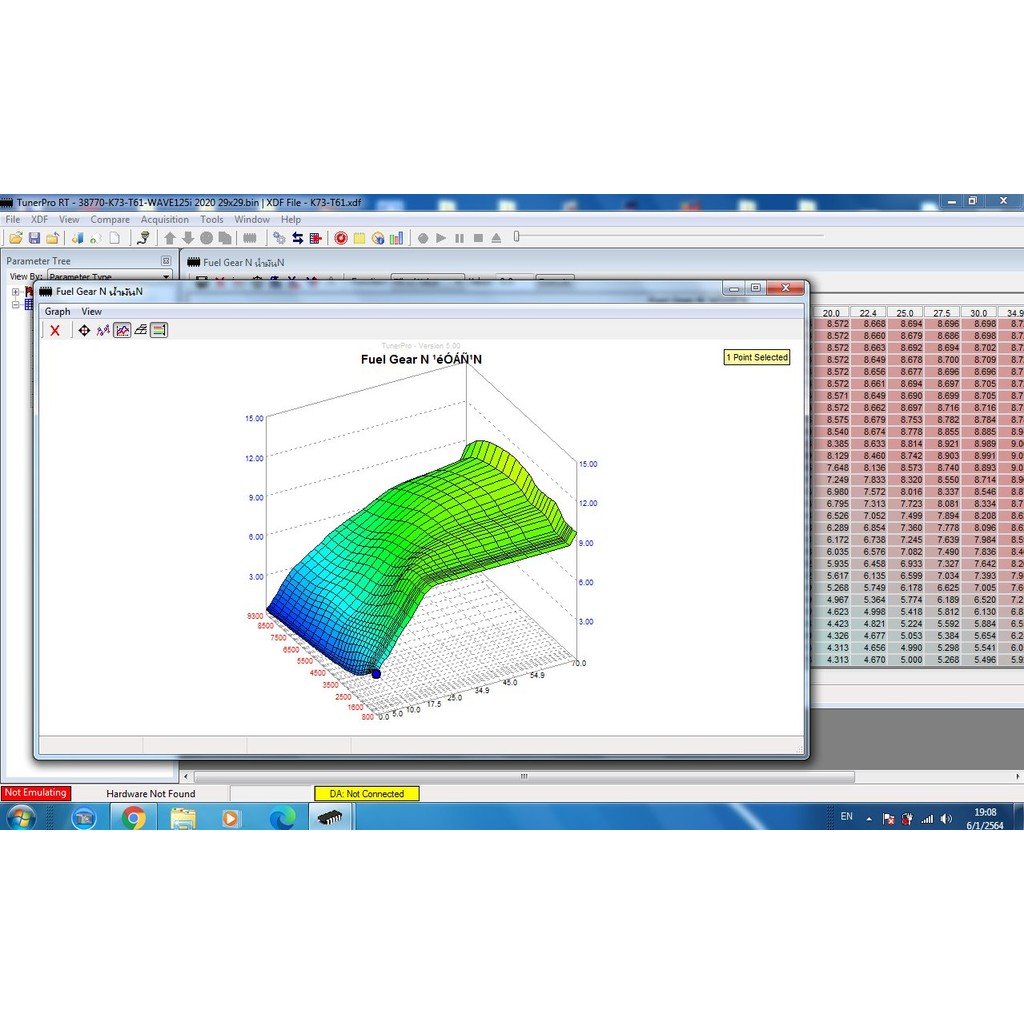Click the playback play button in toolbar
The image size is (1024, 1024).
click(x=441, y=238)
